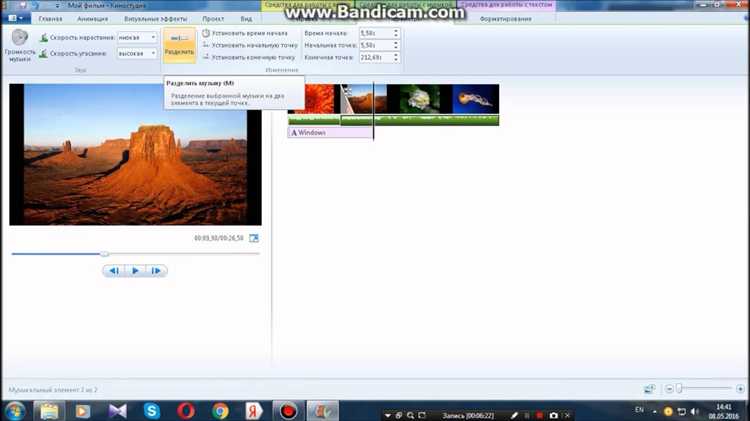
Task: Click the Fade out speed icon
Action: (x=44, y=54)
